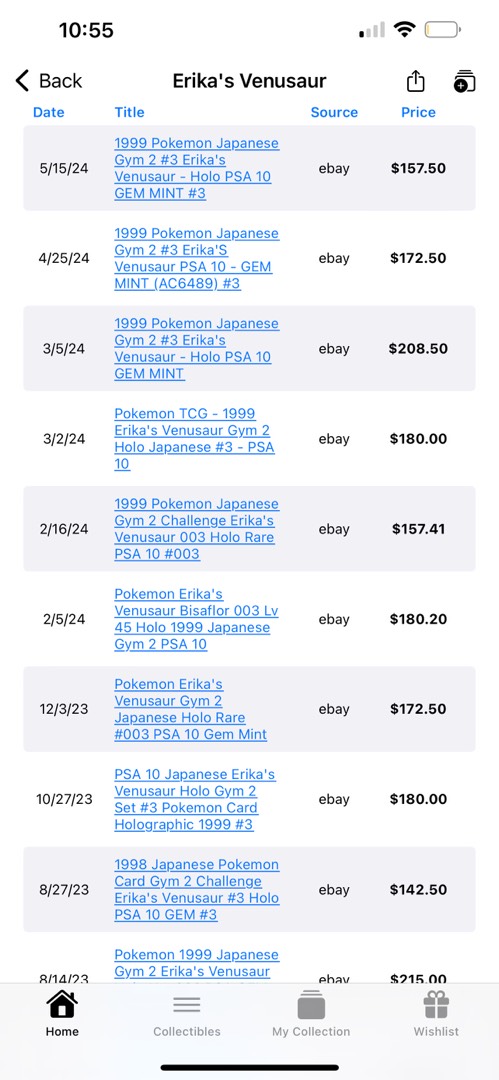Open the 5/15/24 listing for $157.50
The image size is (499, 1080).
(196, 168)
